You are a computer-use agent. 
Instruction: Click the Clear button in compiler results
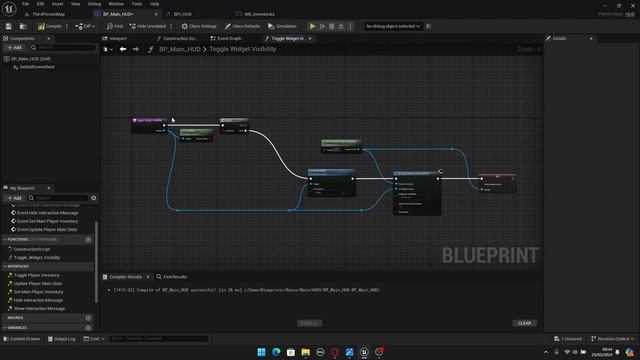click(524, 323)
